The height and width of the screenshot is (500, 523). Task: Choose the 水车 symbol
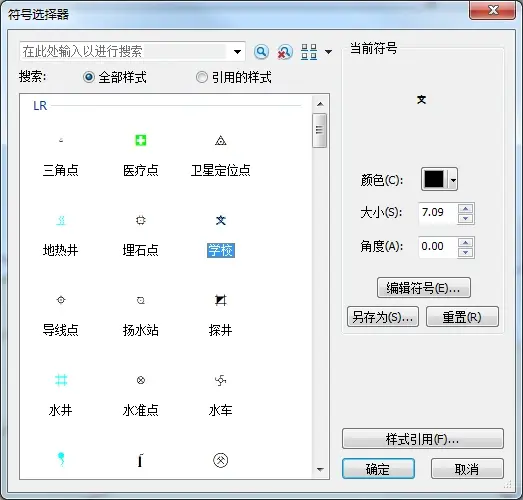220,380
